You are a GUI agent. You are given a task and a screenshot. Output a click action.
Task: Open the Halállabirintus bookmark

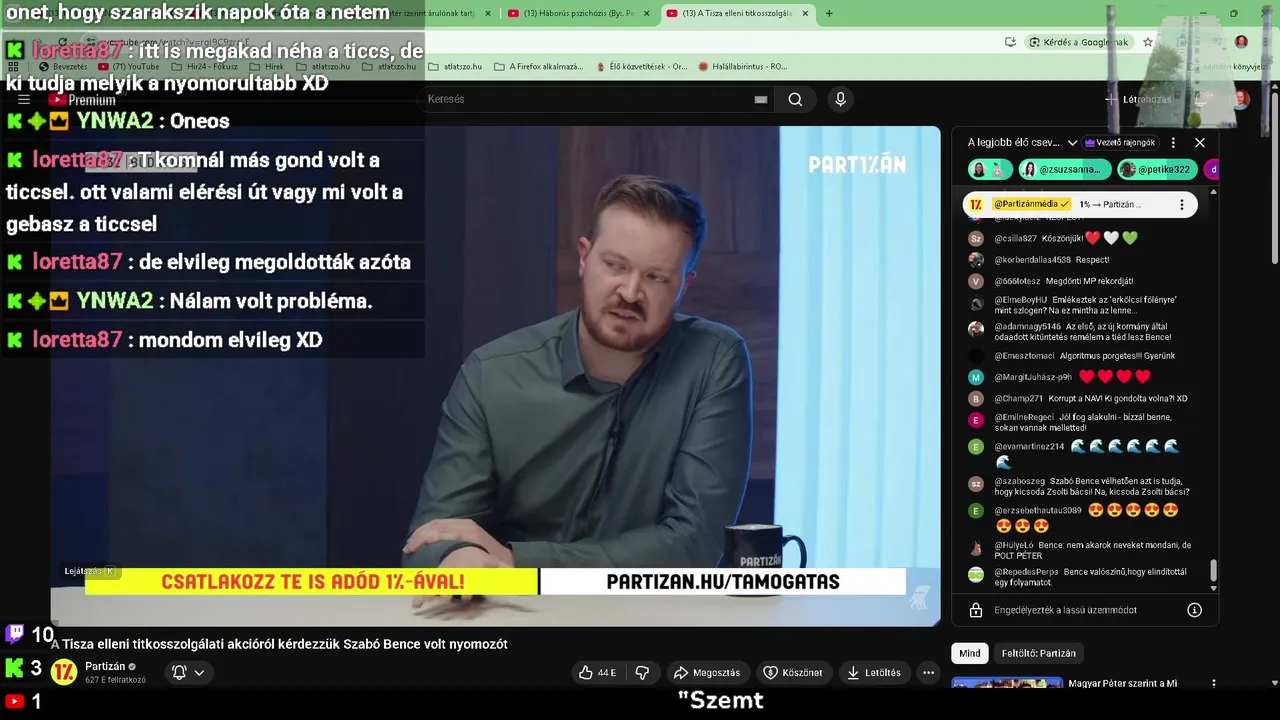(743, 66)
